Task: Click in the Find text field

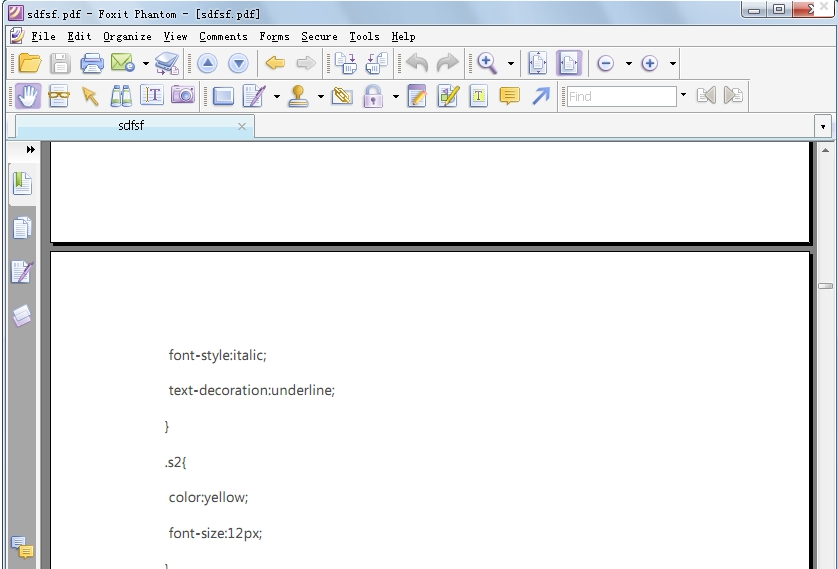Action: click(x=622, y=96)
